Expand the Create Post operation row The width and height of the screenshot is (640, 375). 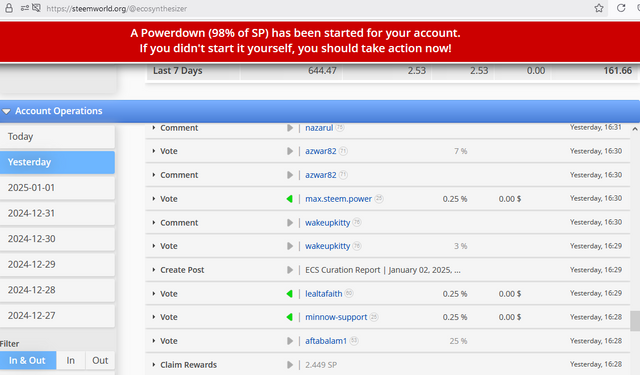tap(154, 270)
